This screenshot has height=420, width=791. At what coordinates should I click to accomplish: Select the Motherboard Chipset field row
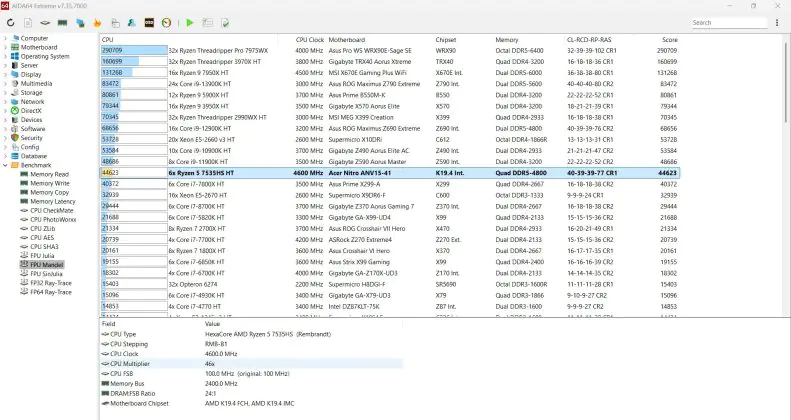pyautogui.click(x=252, y=403)
